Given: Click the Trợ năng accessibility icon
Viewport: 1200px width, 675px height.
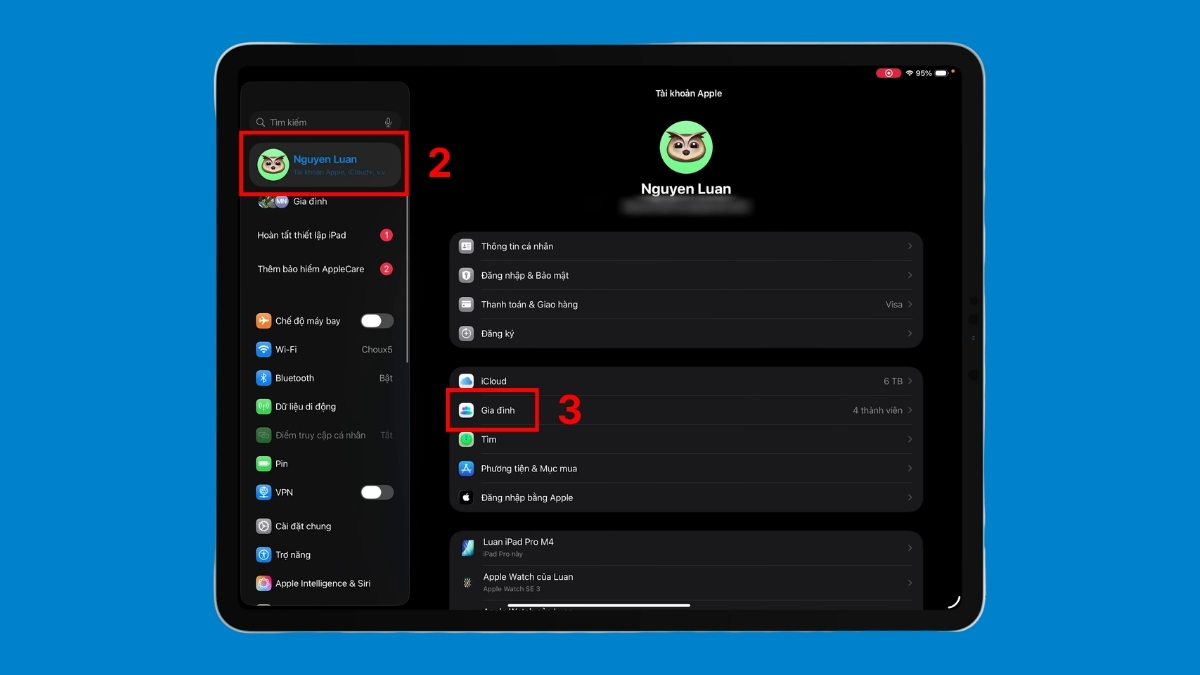Looking at the screenshot, I should click(264, 554).
